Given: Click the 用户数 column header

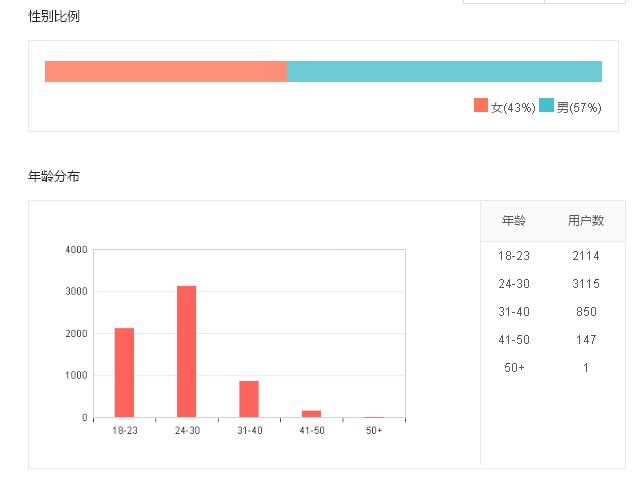Looking at the screenshot, I should tap(585, 221).
